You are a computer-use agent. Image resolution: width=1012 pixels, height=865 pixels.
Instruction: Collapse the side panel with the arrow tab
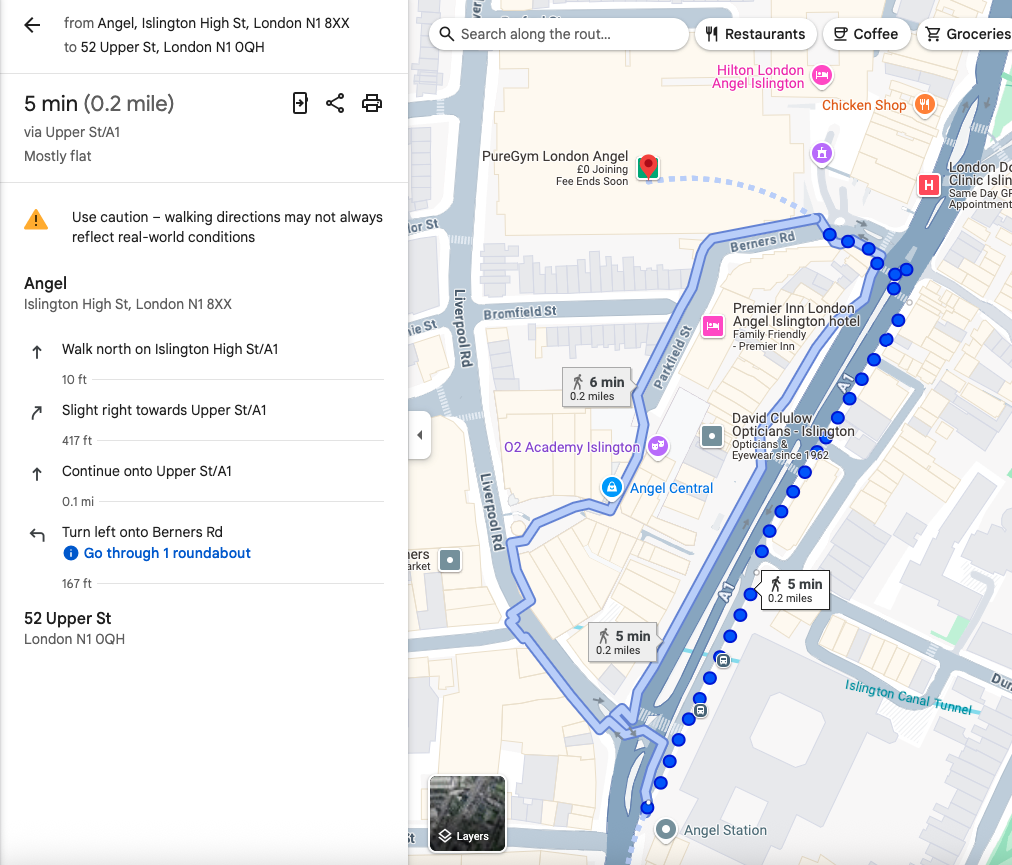(x=420, y=435)
